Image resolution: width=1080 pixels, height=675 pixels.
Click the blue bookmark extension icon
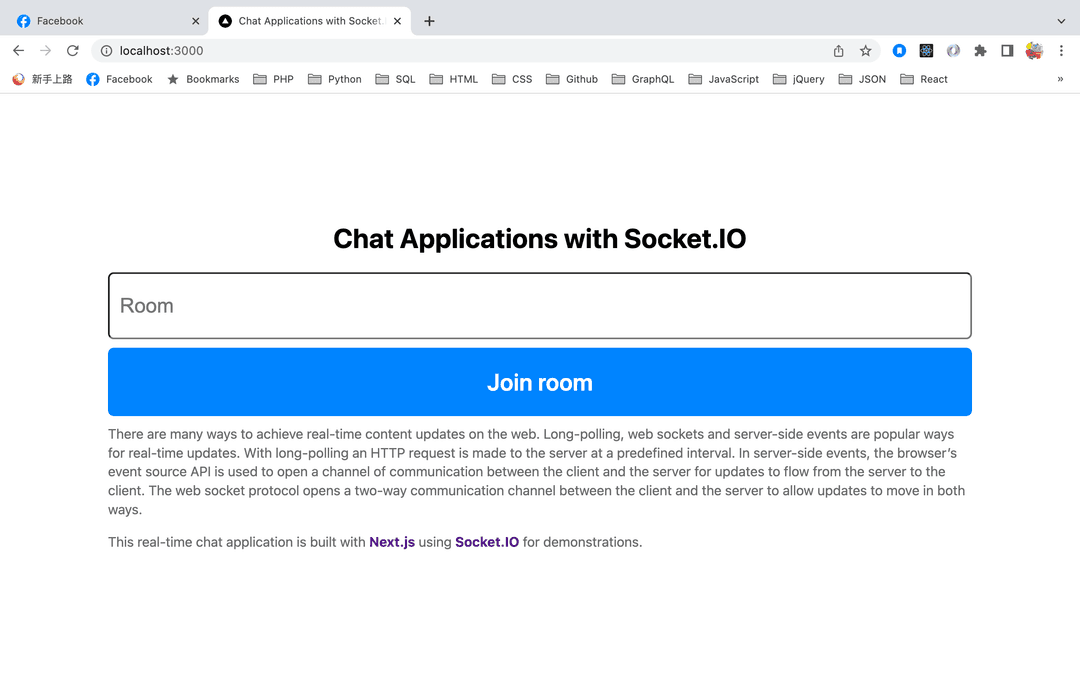pyautogui.click(x=899, y=51)
